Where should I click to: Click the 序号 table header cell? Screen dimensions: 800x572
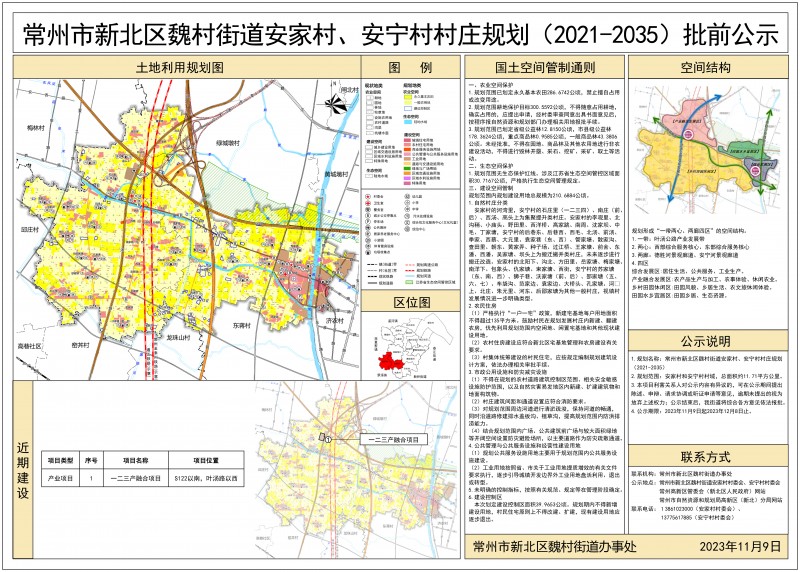point(91,460)
